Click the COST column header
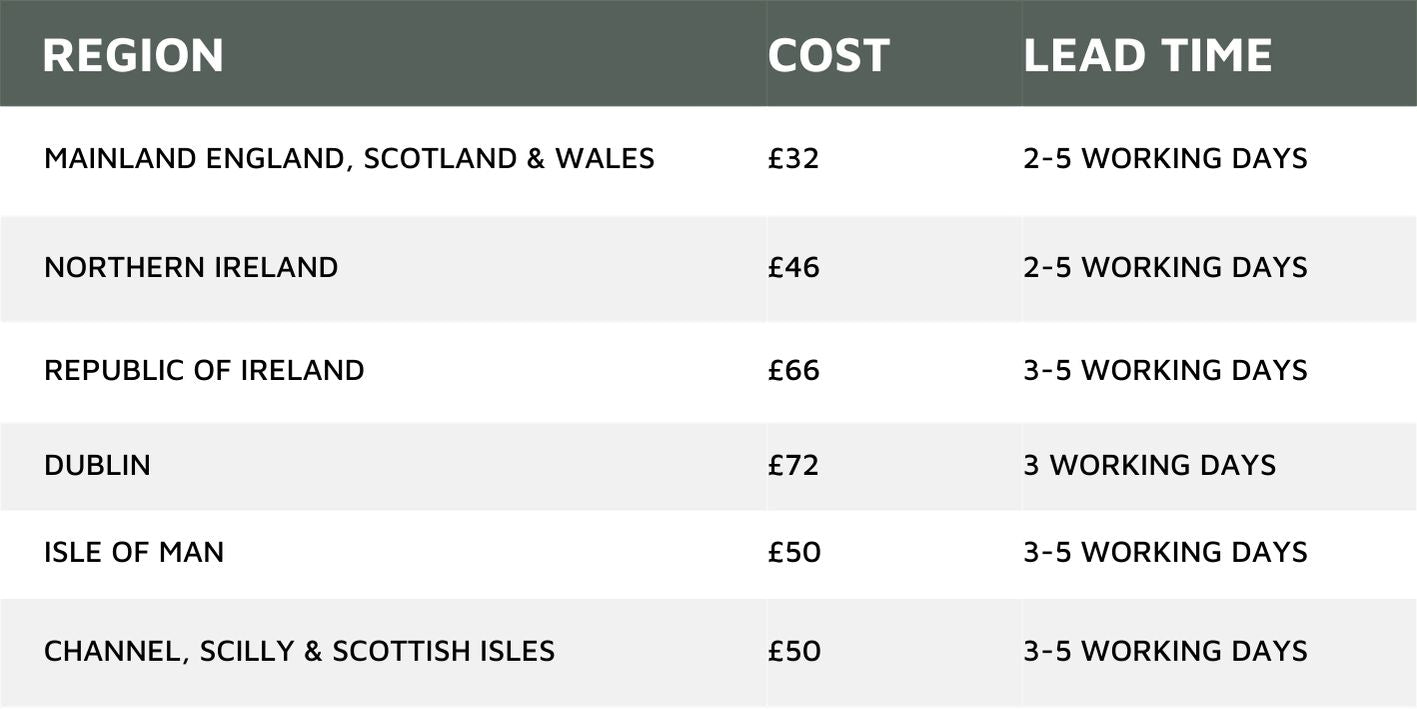Viewport: 1417px width, 709px height. (x=828, y=55)
